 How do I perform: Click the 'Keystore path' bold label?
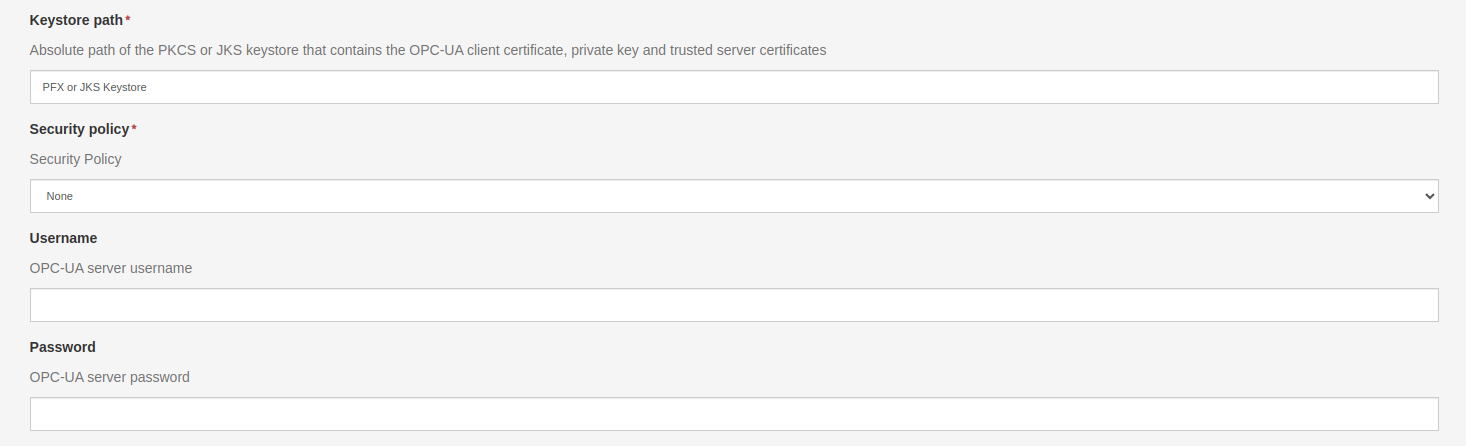pos(76,20)
